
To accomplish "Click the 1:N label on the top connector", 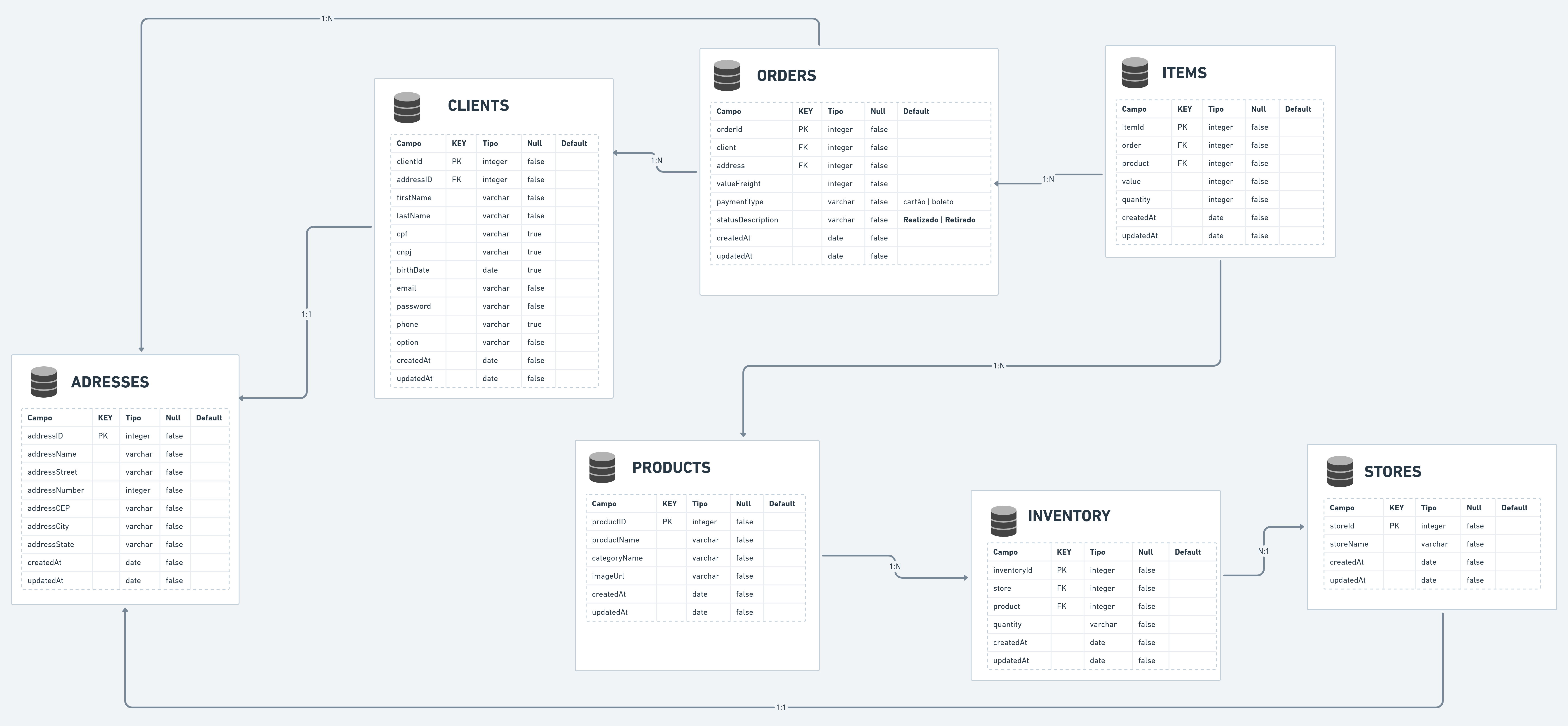I will [x=327, y=19].
